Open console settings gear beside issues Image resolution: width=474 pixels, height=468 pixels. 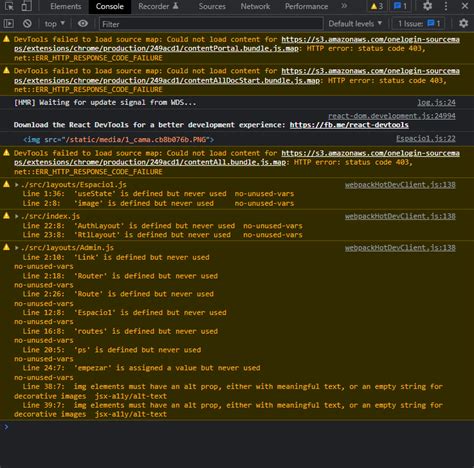[463, 24]
